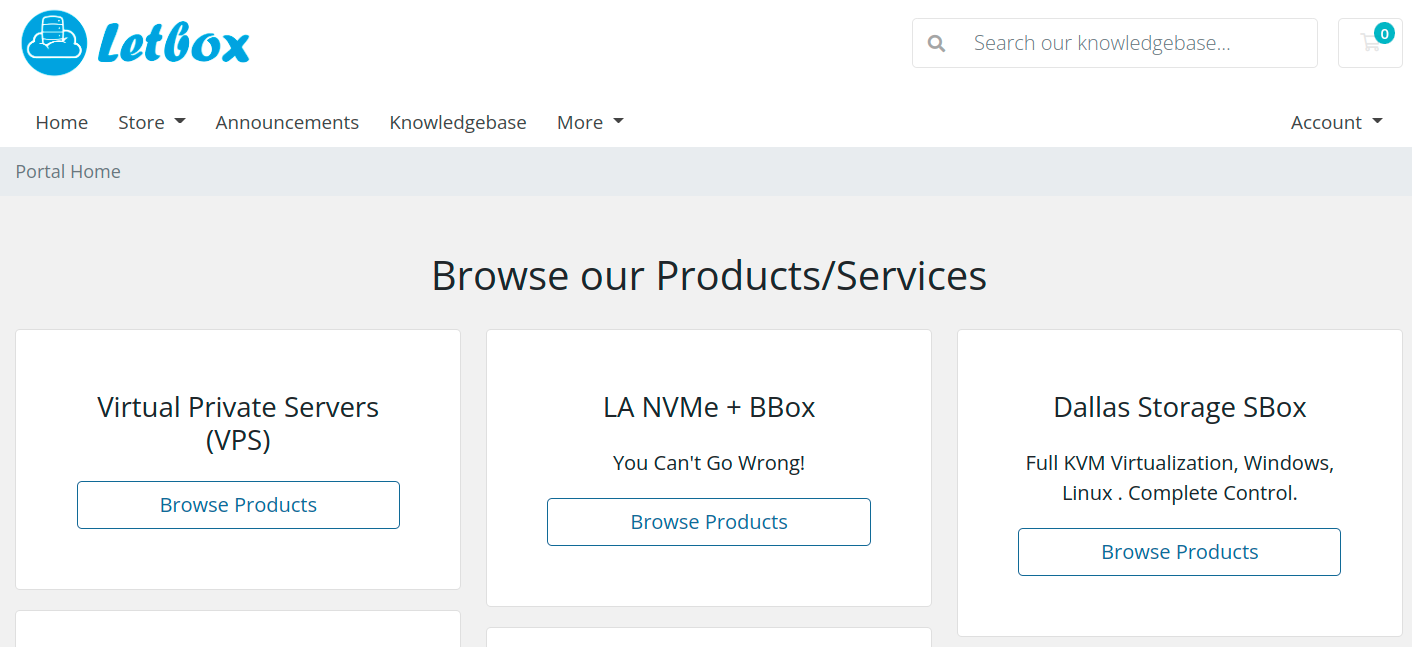Focus the knowledgebase search field
This screenshot has width=1412, height=647.
[1139, 43]
